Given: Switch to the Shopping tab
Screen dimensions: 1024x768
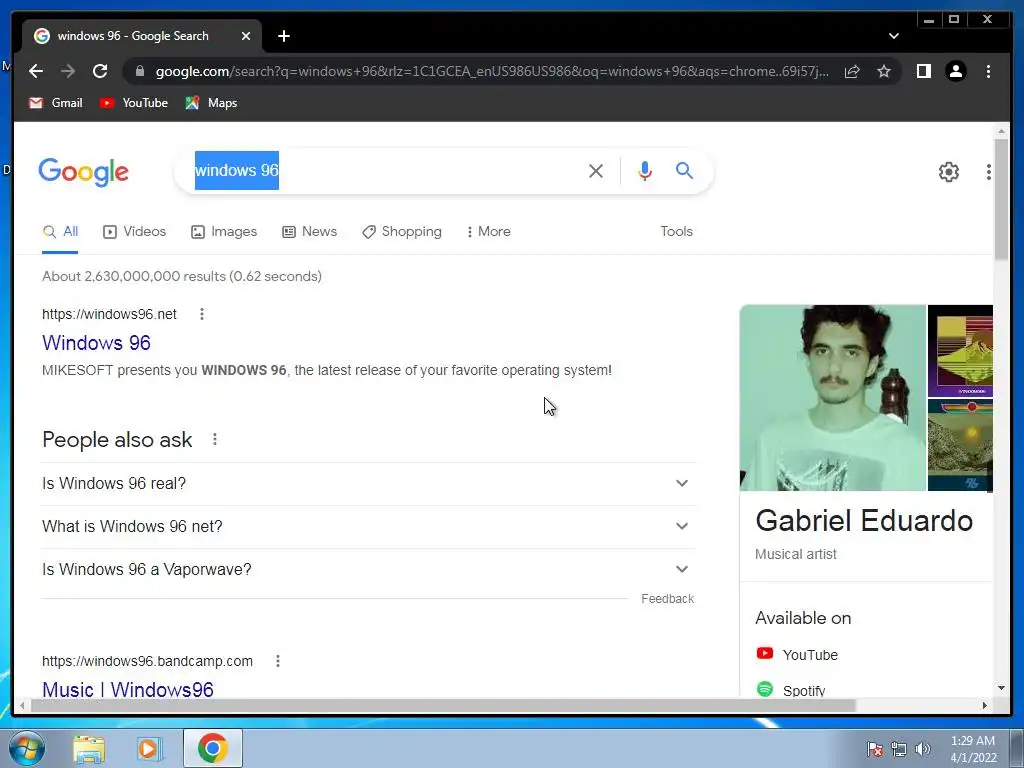Looking at the screenshot, I should point(402,232).
